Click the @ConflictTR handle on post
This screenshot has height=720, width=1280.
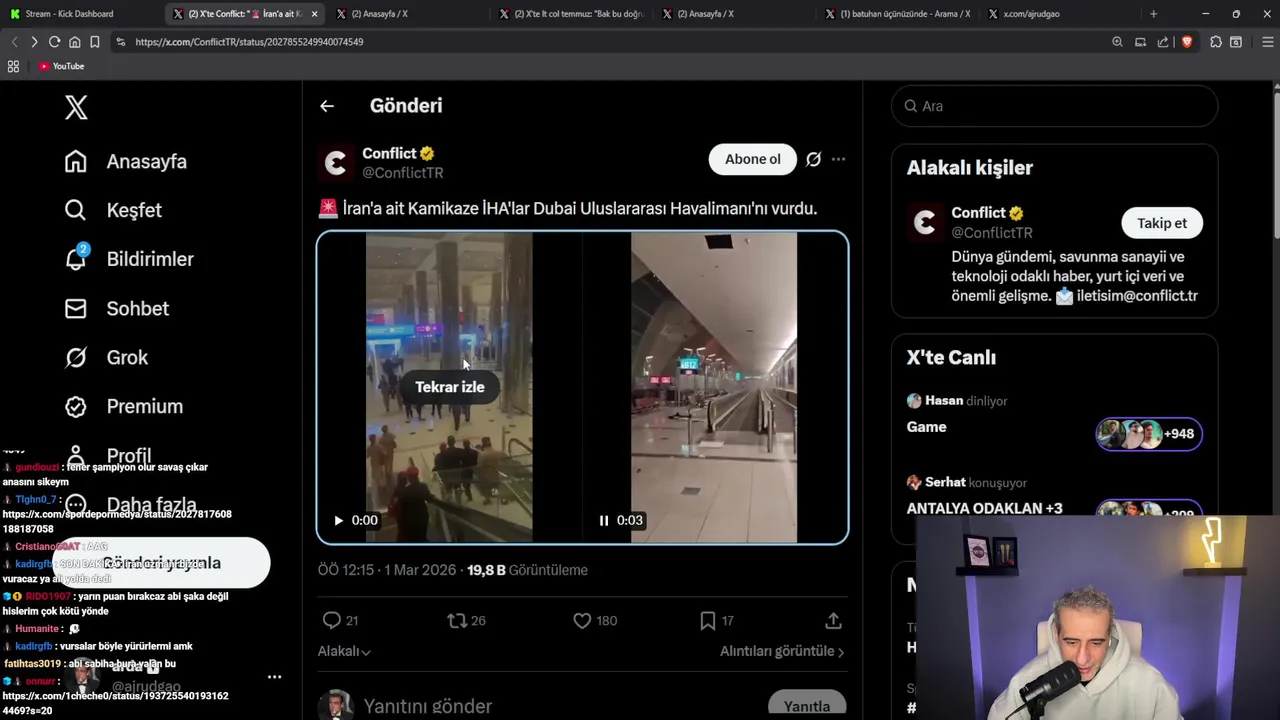[402, 173]
